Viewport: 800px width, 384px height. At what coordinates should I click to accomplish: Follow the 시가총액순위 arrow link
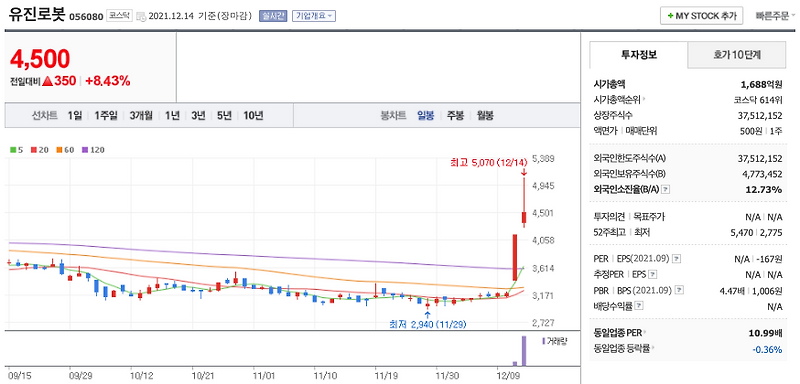point(644,100)
